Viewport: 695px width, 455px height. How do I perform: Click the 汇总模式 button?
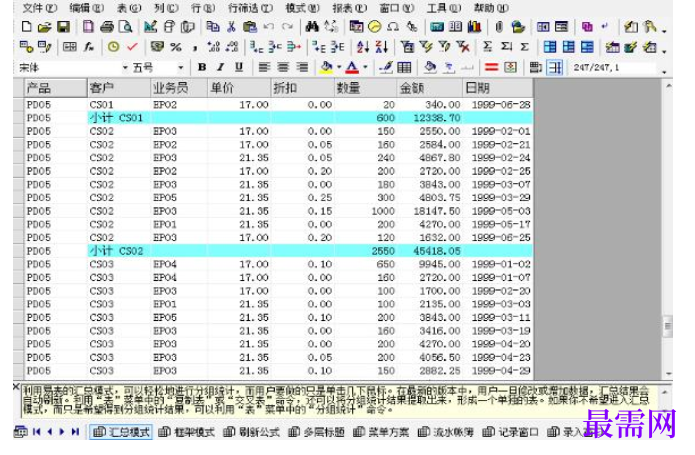(121, 432)
